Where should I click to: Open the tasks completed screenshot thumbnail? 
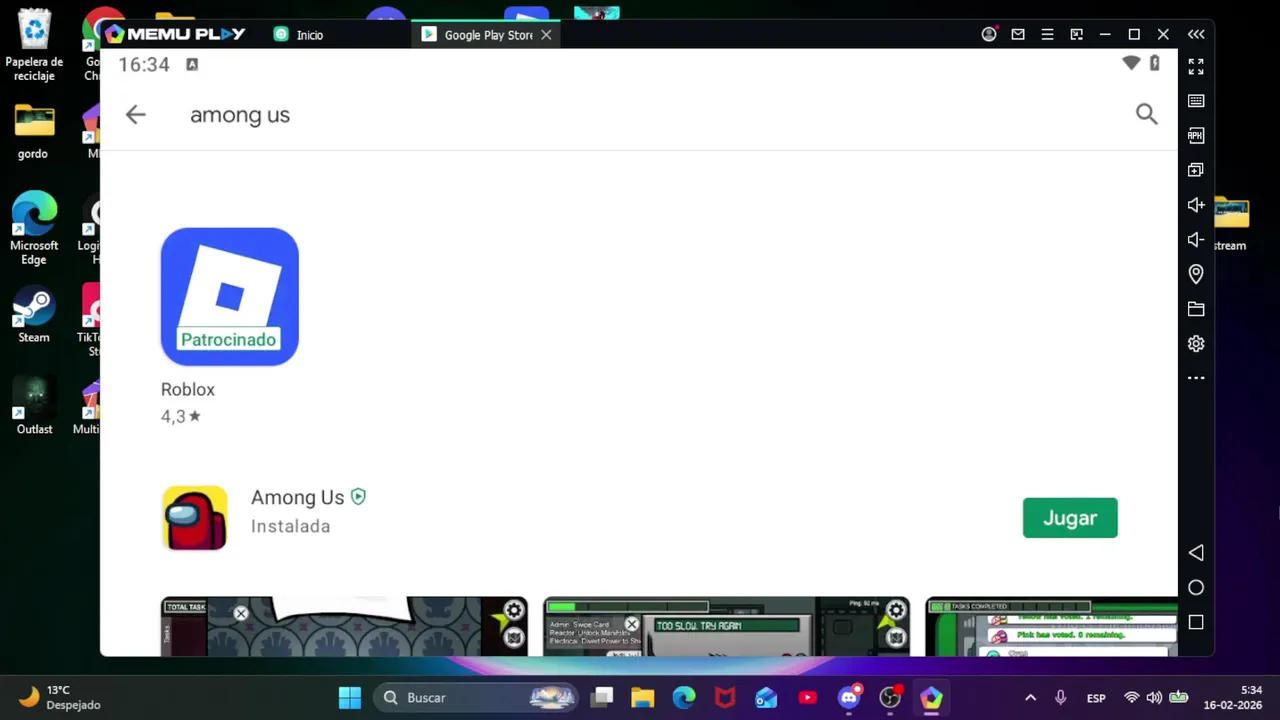[1052, 627]
